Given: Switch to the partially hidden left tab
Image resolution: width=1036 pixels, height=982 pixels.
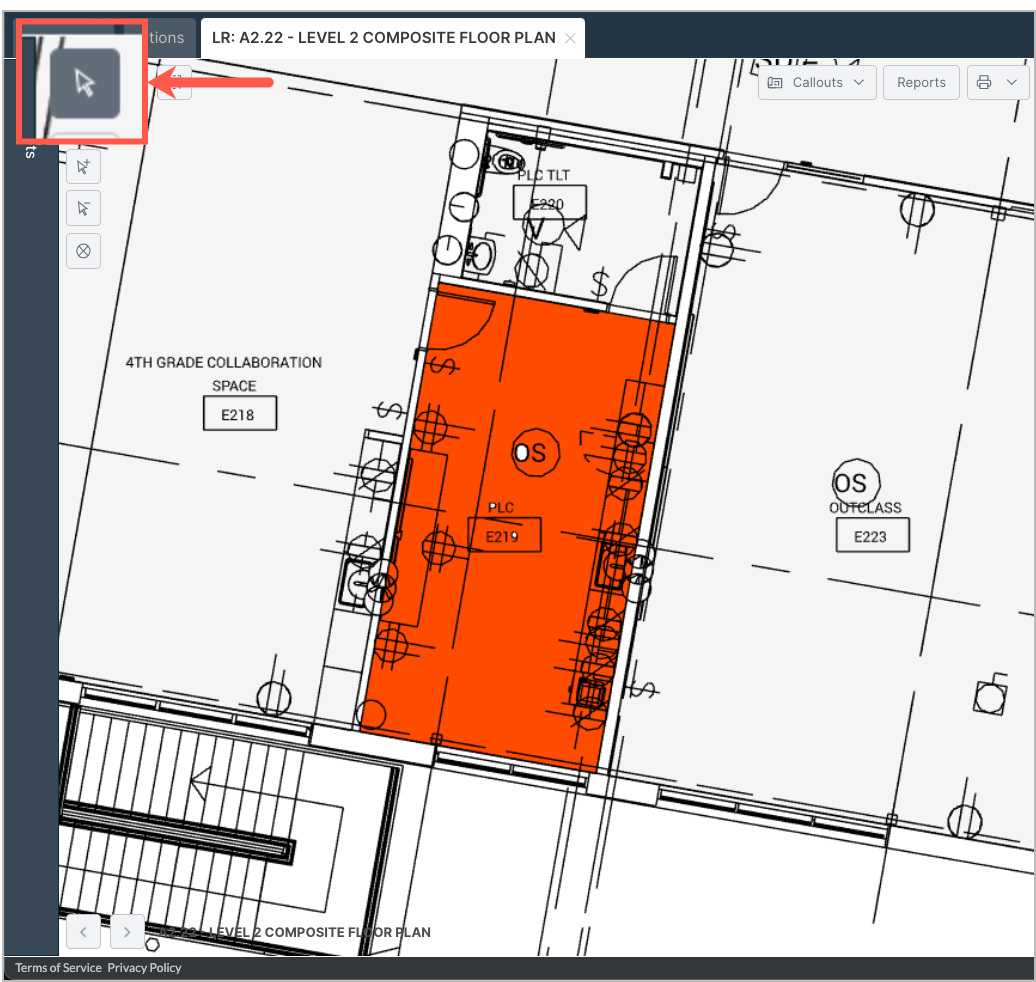Looking at the screenshot, I should (165, 38).
